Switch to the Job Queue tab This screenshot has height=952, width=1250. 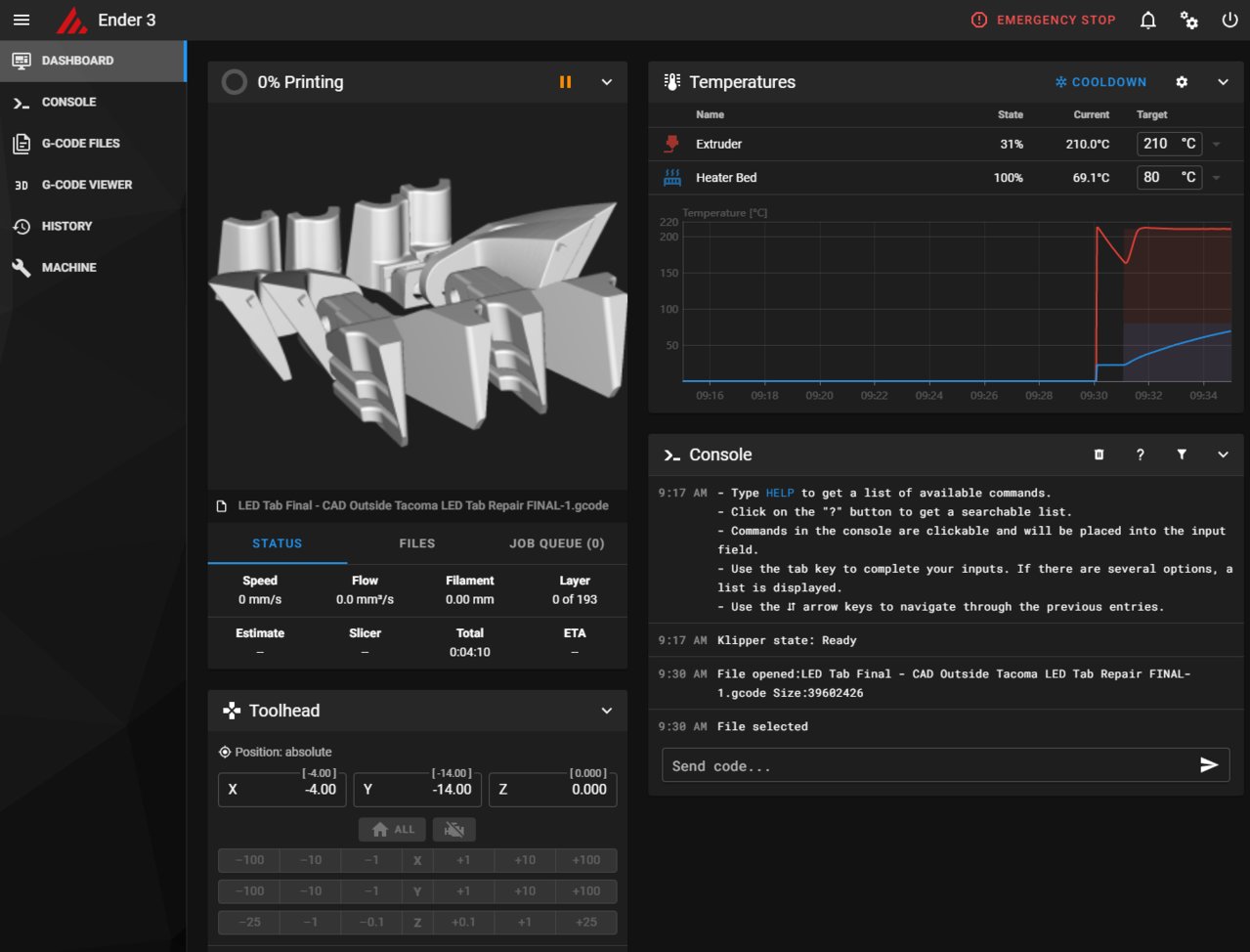pyautogui.click(x=557, y=543)
